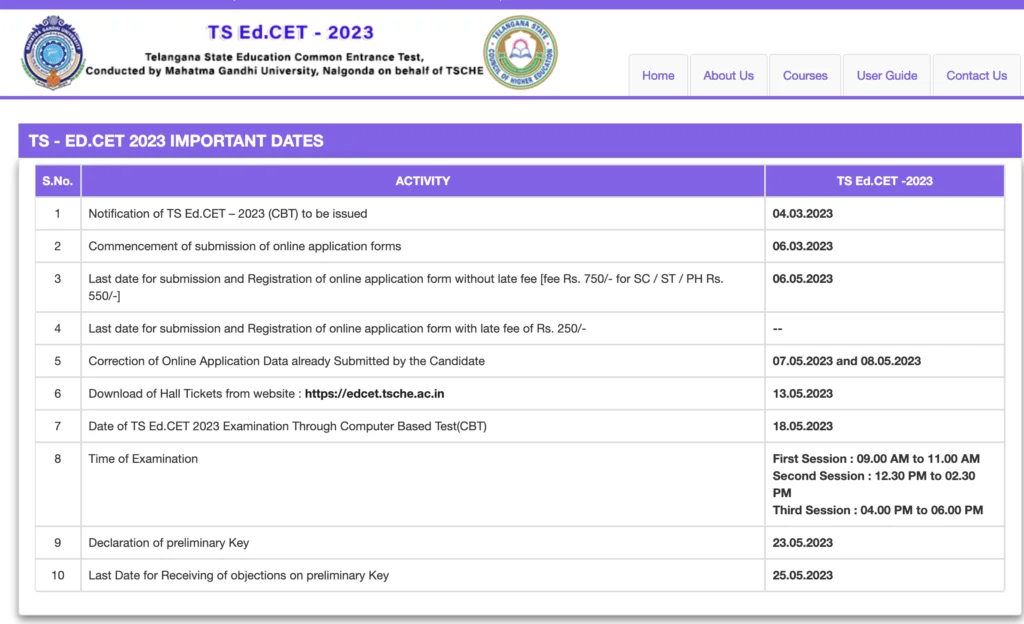
Task: Select First Session 09.00 AM to 11.00 AM
Action: click(x=876, y=459)
